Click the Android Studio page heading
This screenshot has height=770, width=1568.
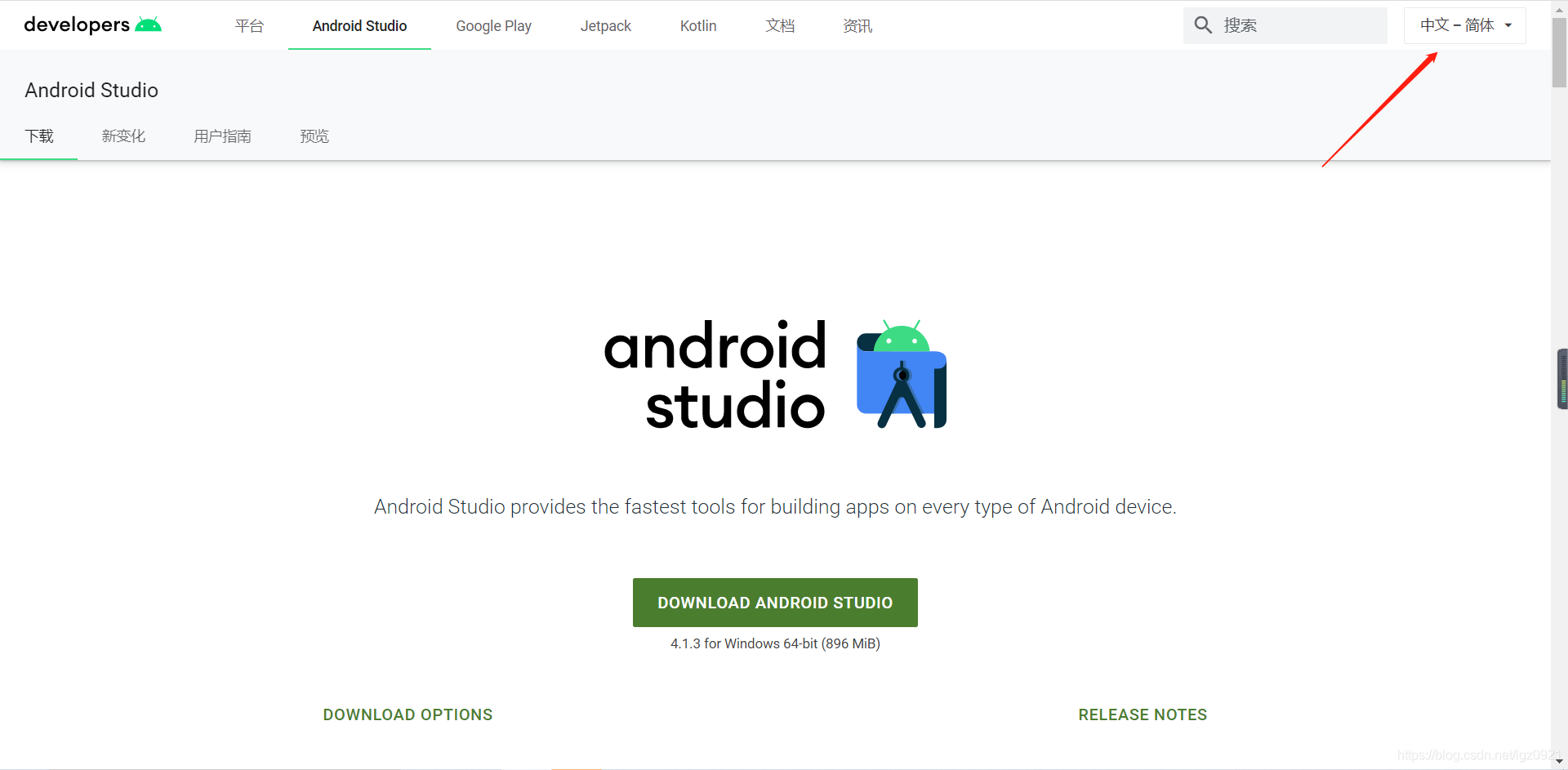pos(91,90)
